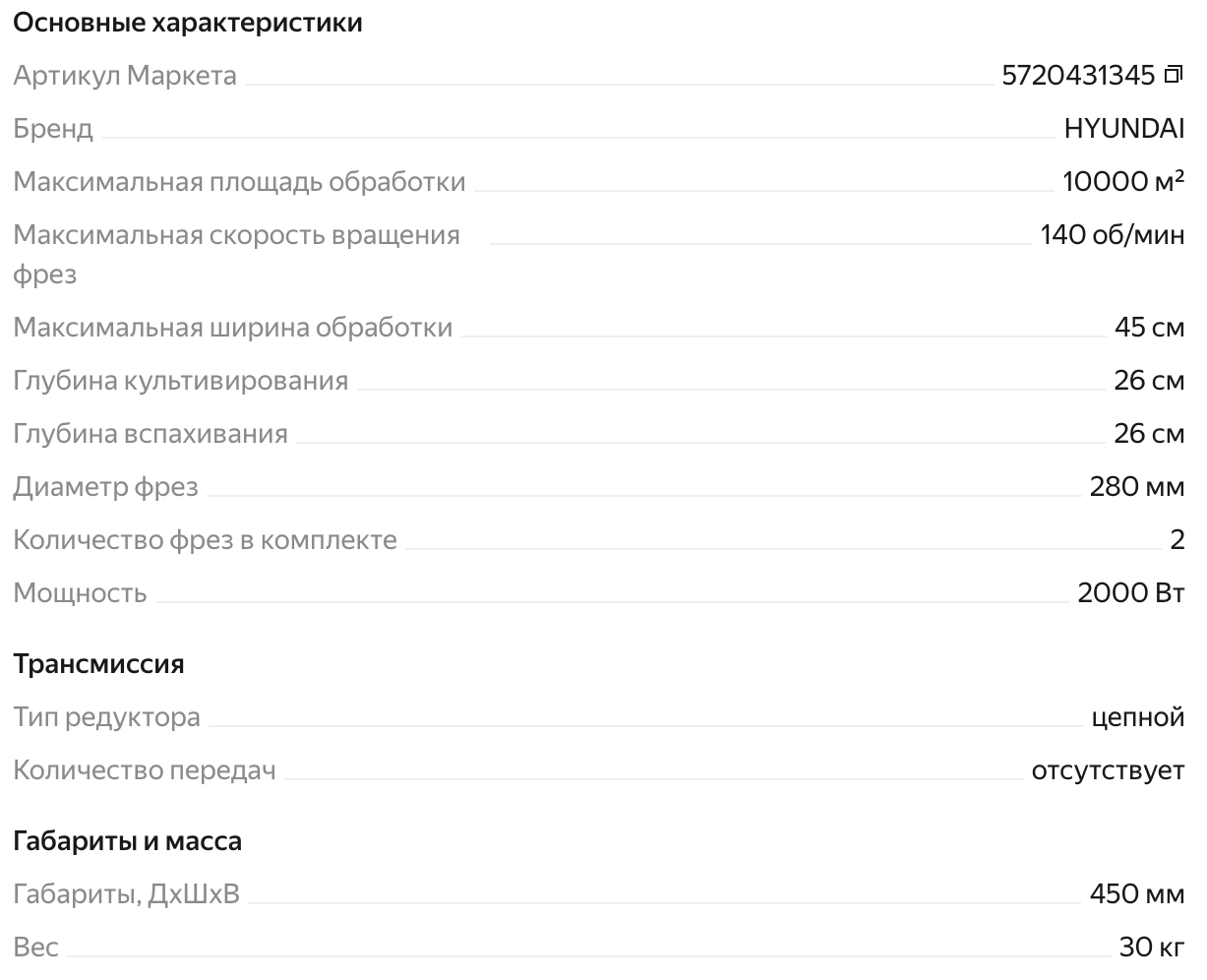Screen dimensions: 1207x980
Task: Click the 30 кг weight value
Action: [x=1152, y=947]
